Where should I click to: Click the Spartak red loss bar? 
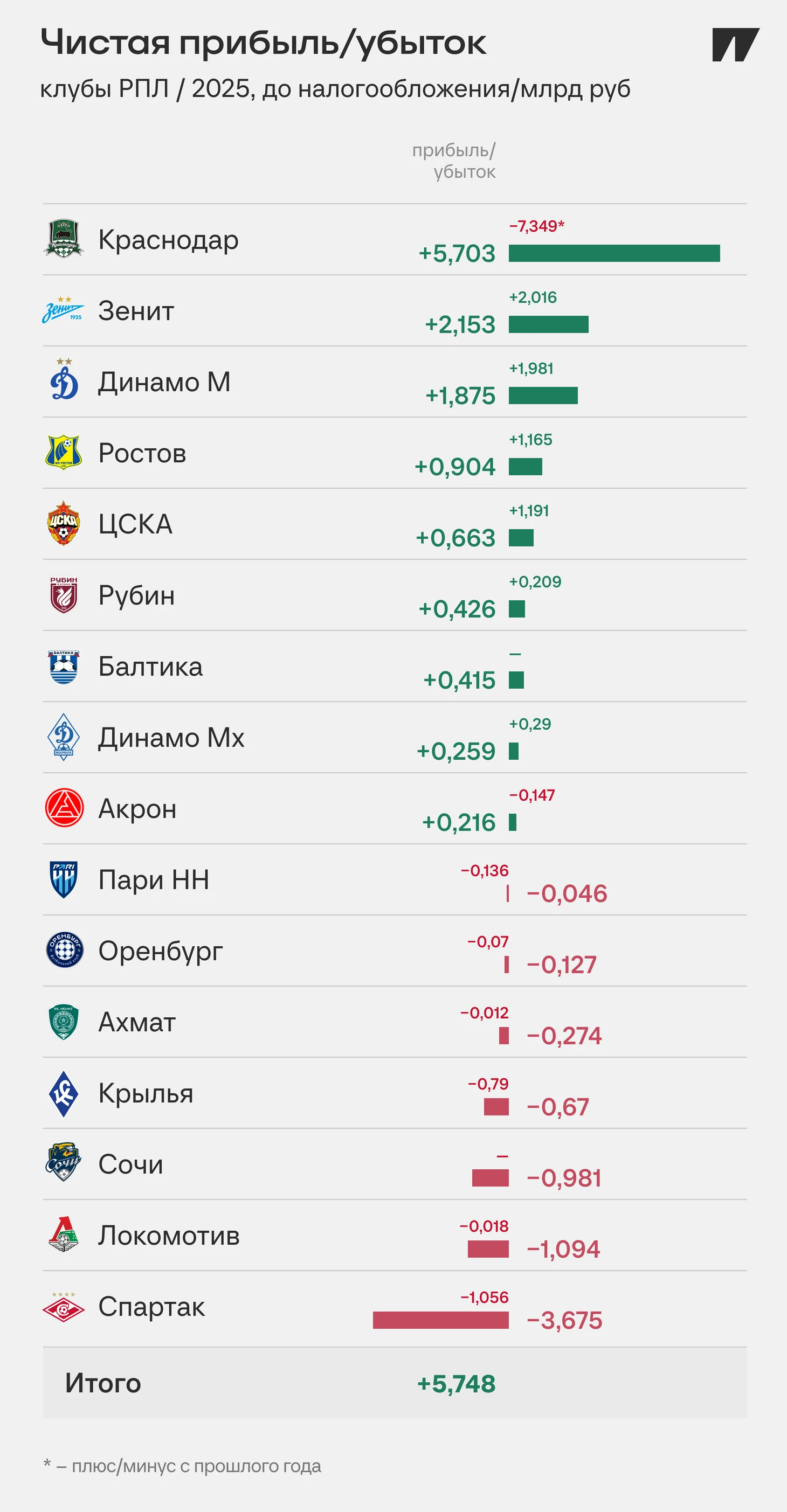(440, 1320)
